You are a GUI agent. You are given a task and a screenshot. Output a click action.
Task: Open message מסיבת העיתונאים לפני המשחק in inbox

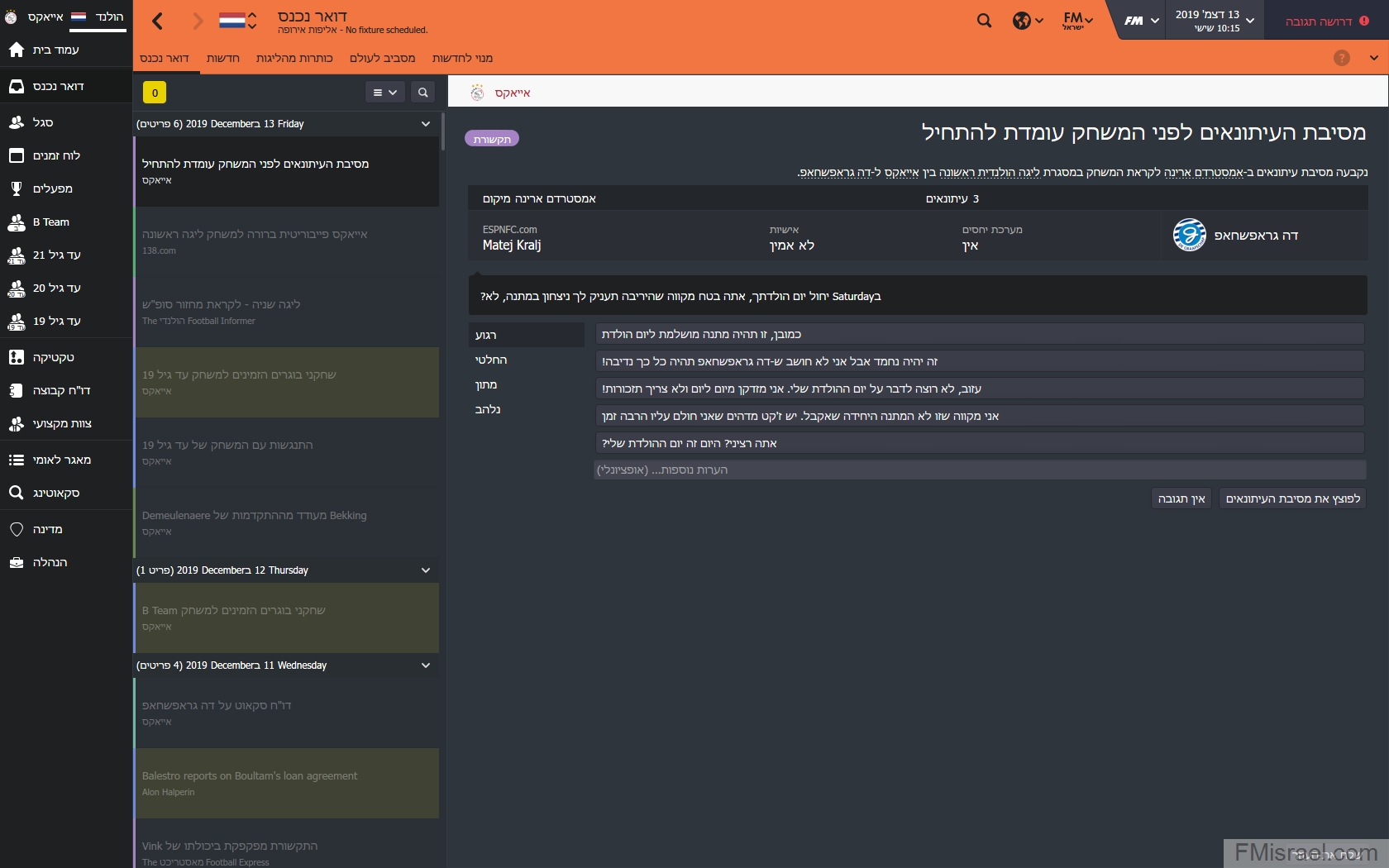[286, 171]
